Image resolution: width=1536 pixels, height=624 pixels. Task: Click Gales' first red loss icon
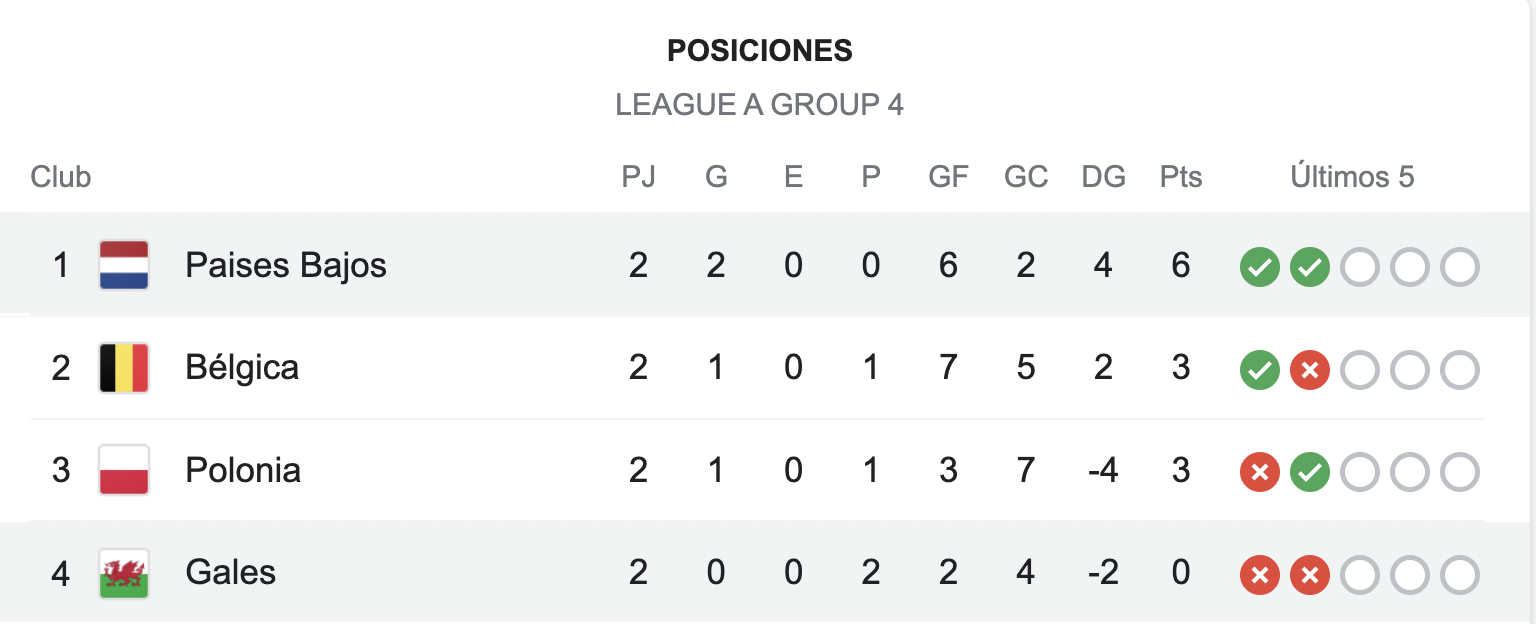(1260, 576)
